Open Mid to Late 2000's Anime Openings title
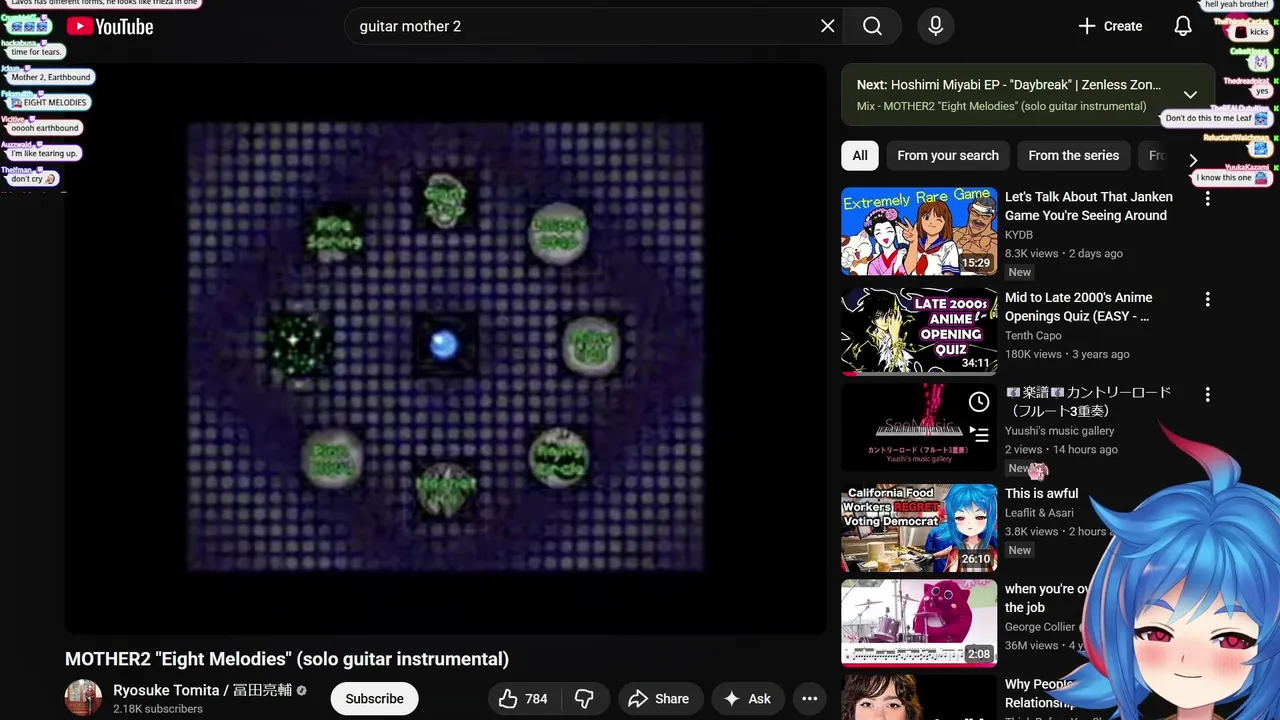The width and height of the screenshot is (1280, 720). pos(1078,307)
